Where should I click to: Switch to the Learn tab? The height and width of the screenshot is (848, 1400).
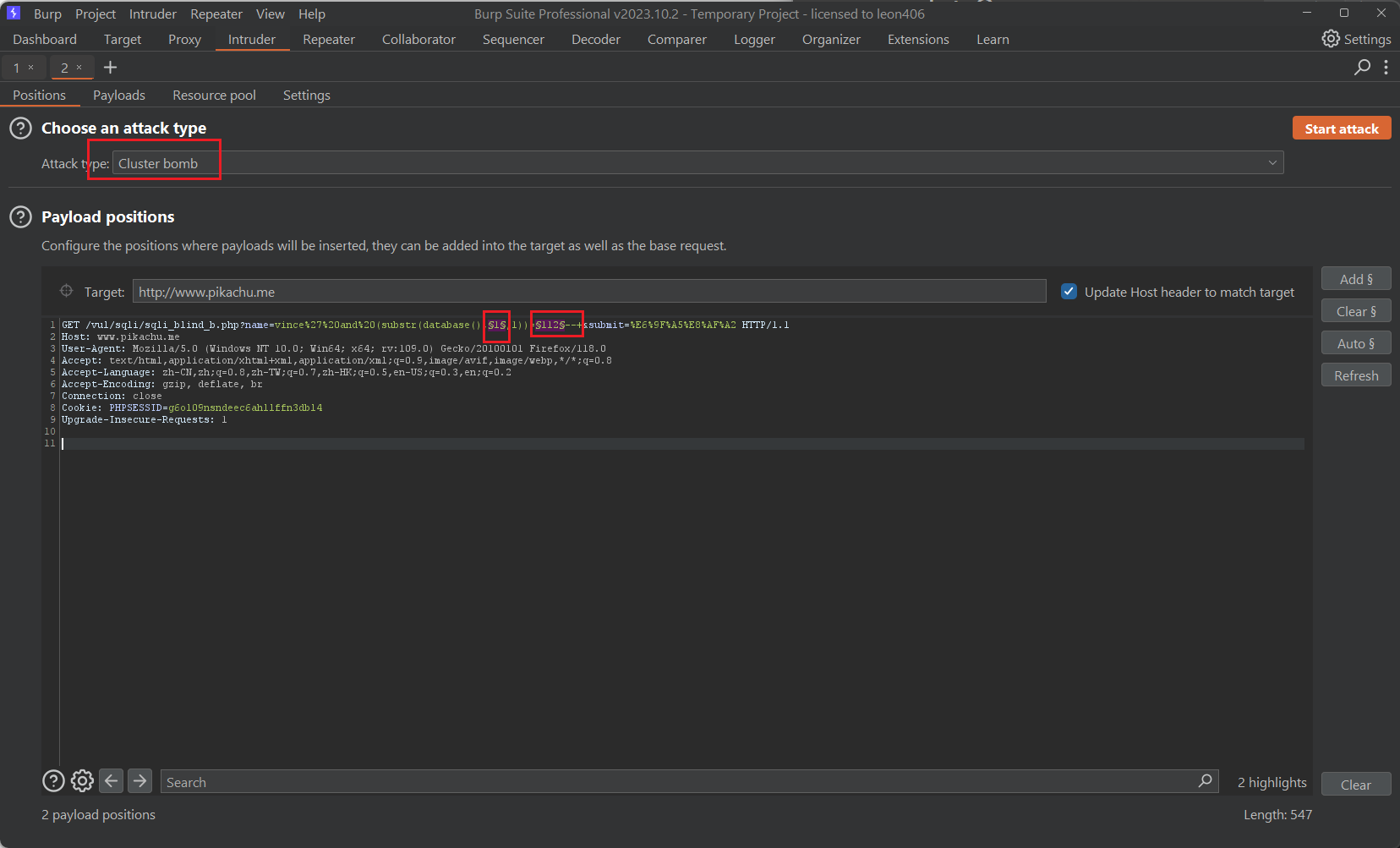click(x=993, y=40)
